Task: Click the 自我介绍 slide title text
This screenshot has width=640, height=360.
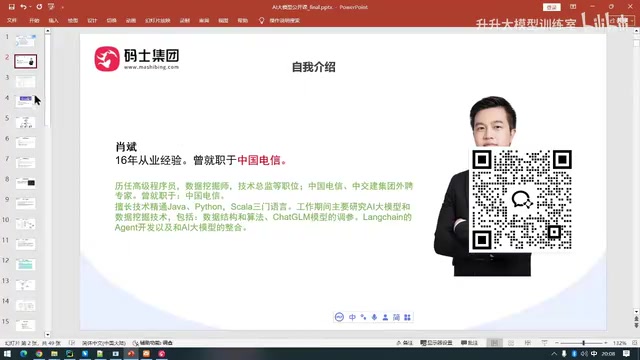Action: coord(313,67)
